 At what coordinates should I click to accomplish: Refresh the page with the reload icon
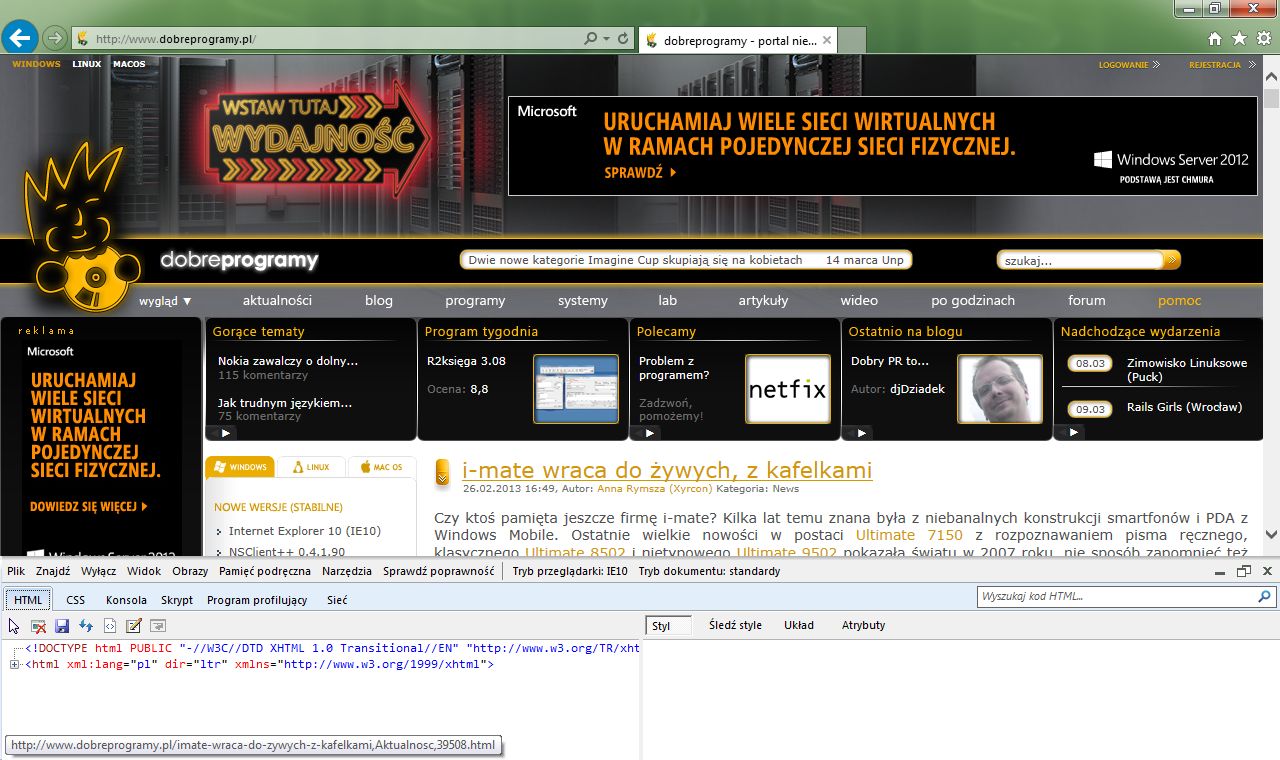pos(623,39)
